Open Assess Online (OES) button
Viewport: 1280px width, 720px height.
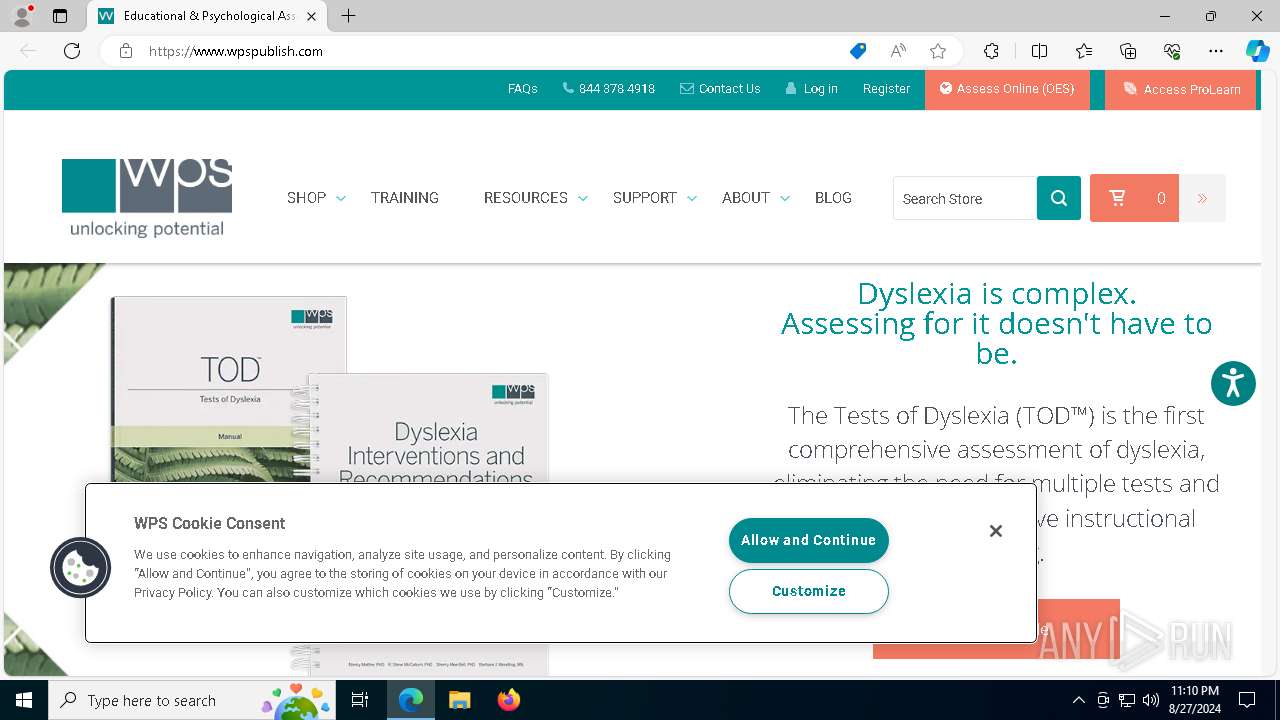[x=1007, y=89]
